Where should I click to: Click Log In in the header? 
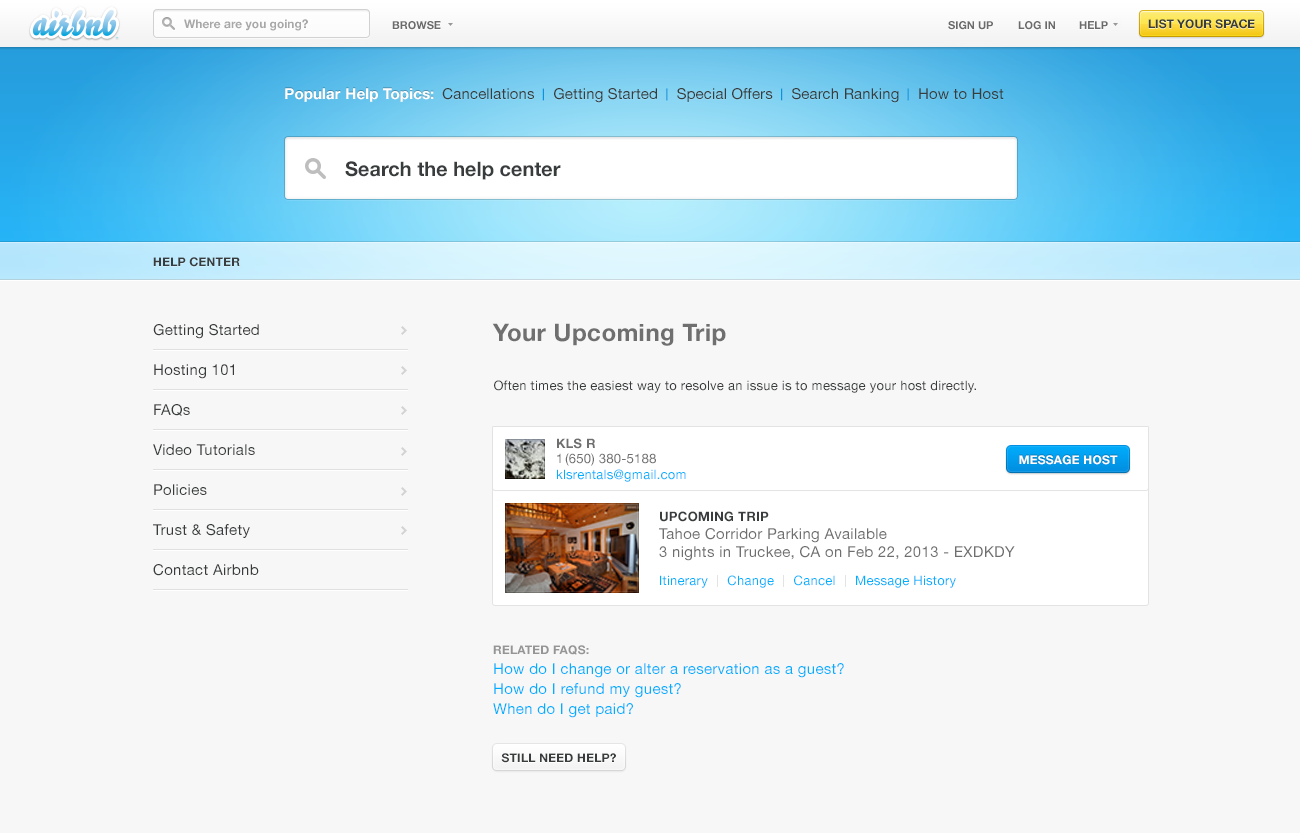[x=1036, y=25]
